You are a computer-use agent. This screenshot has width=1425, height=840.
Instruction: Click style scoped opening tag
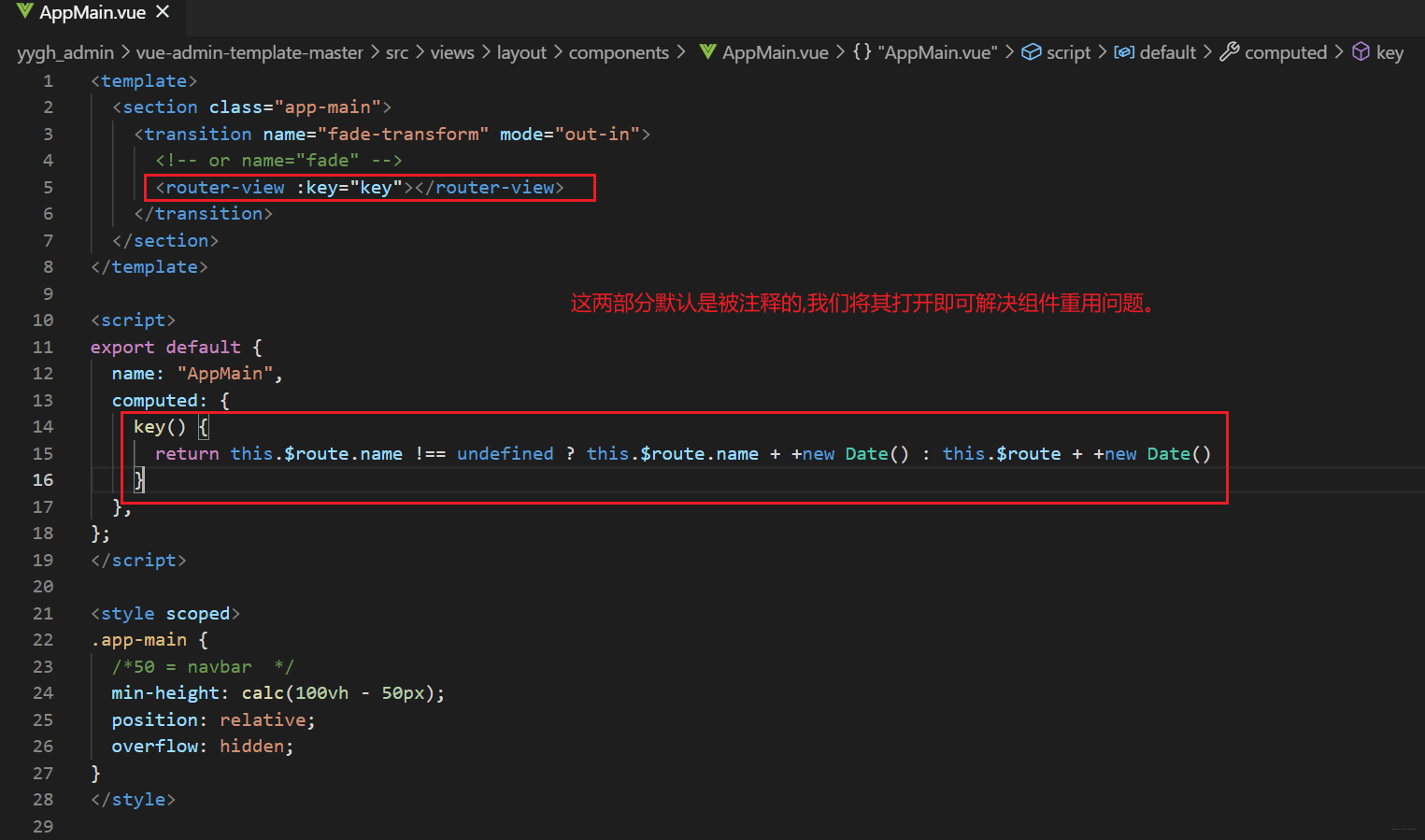pos(165,614)
